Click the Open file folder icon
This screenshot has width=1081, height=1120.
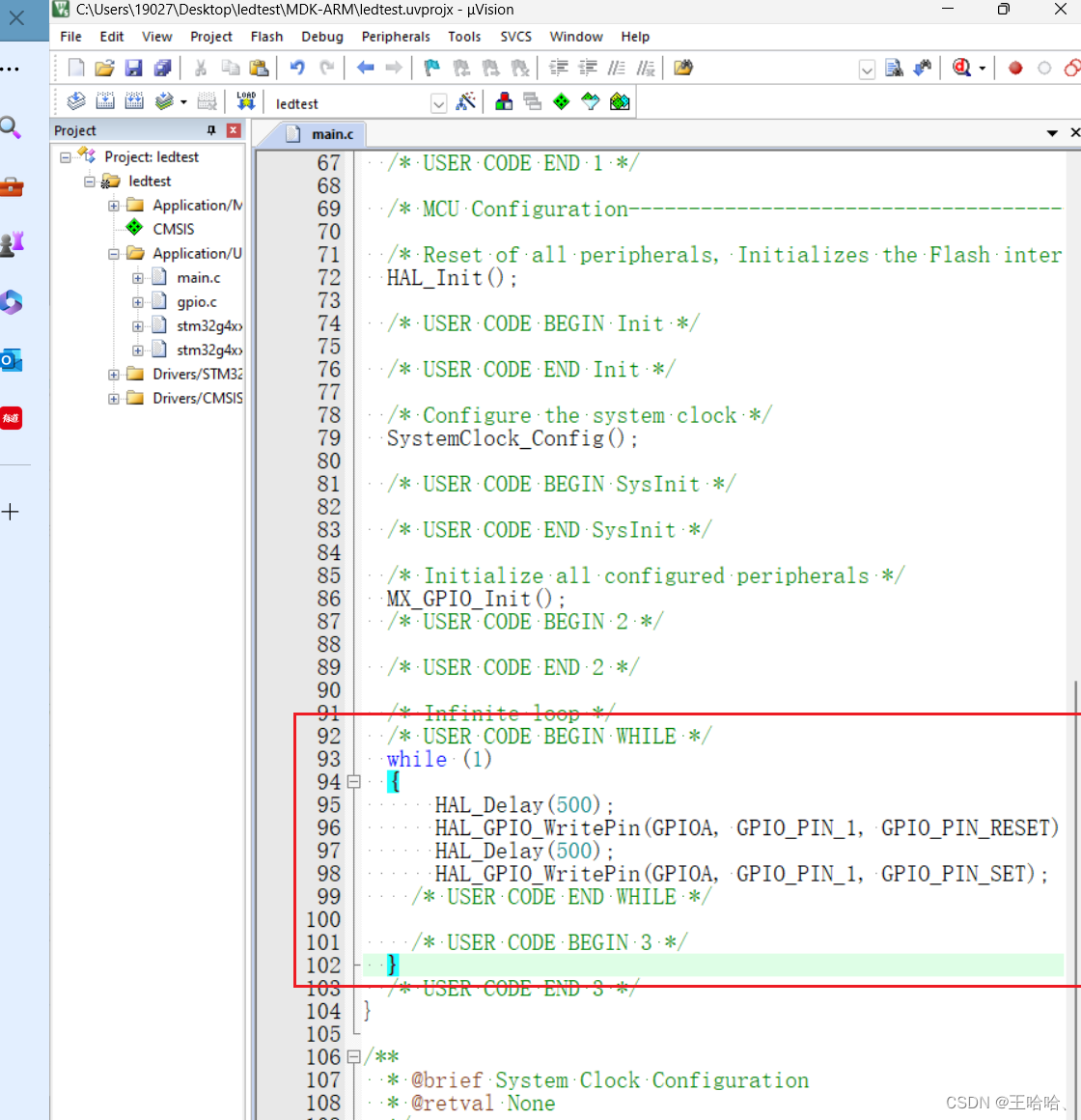(x=104, y=68)
